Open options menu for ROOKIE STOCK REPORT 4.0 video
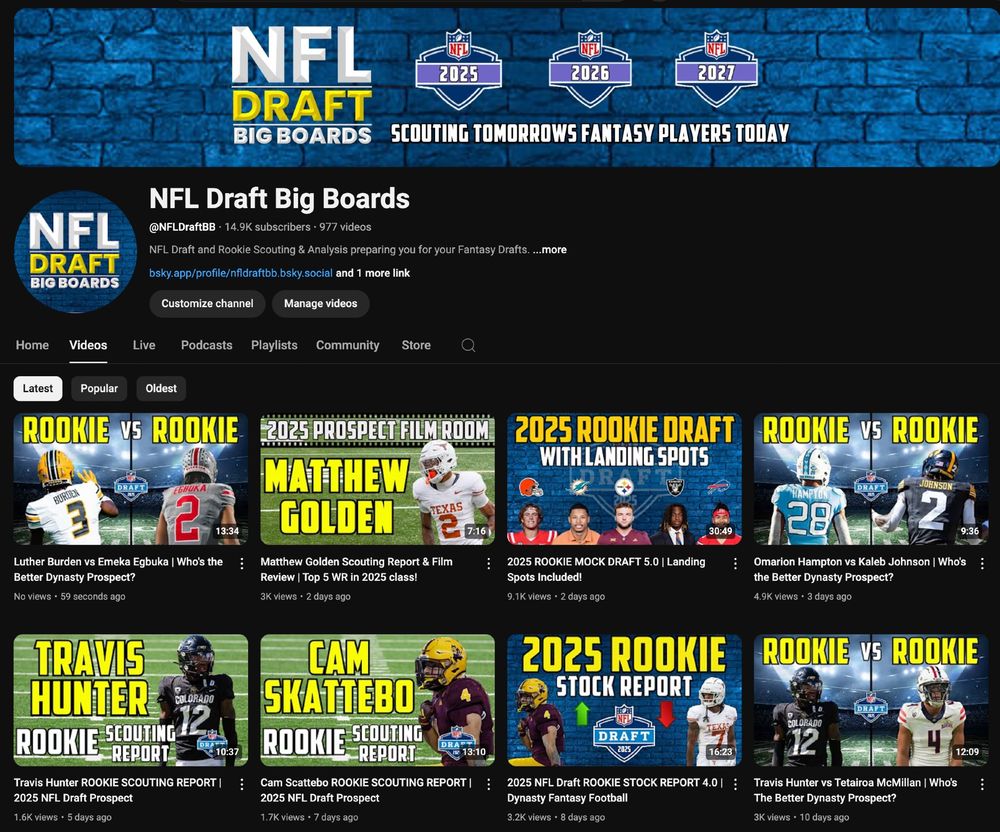This screenshot has width=1000, height=832. point(735,784)
